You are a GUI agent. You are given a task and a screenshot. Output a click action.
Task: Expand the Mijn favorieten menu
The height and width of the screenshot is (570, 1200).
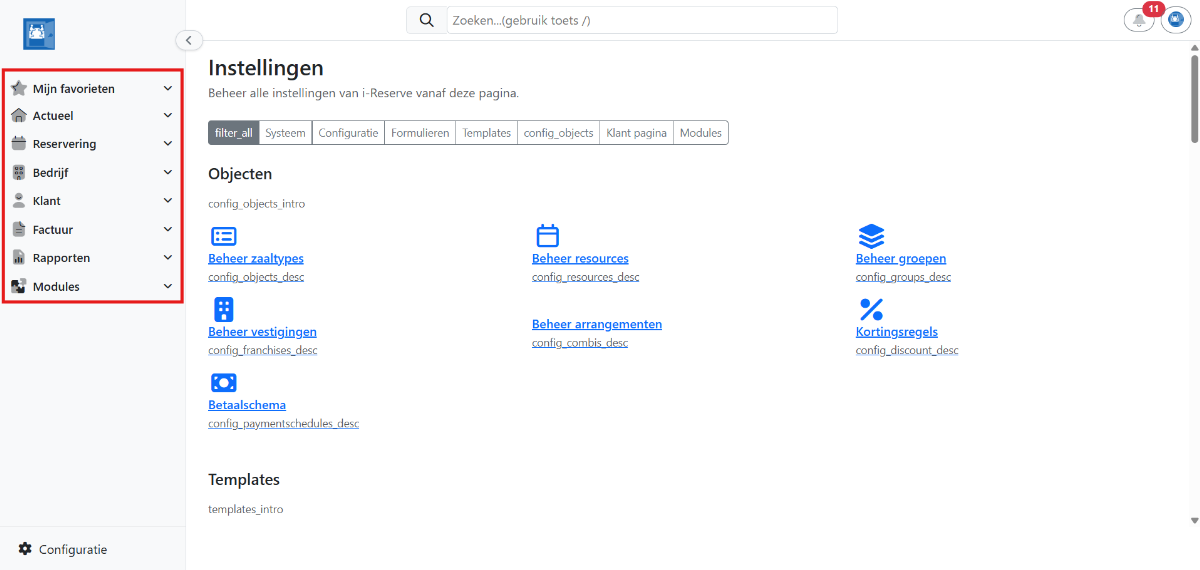point(92,88)
